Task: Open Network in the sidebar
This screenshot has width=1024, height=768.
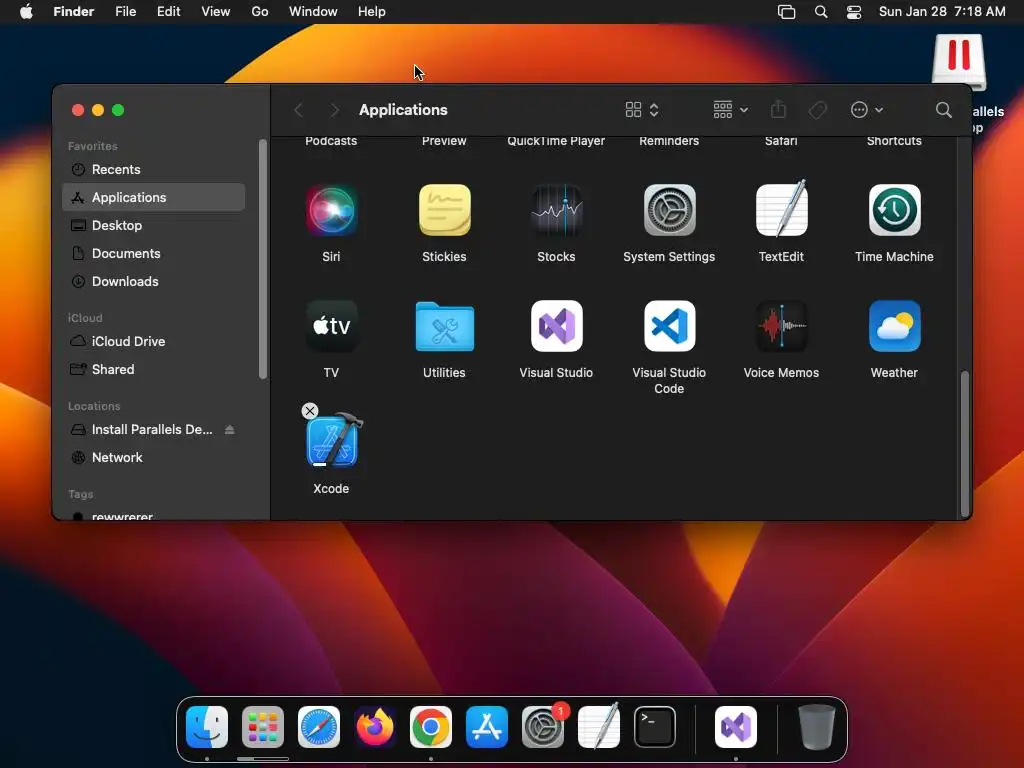Action: point(153,457)
